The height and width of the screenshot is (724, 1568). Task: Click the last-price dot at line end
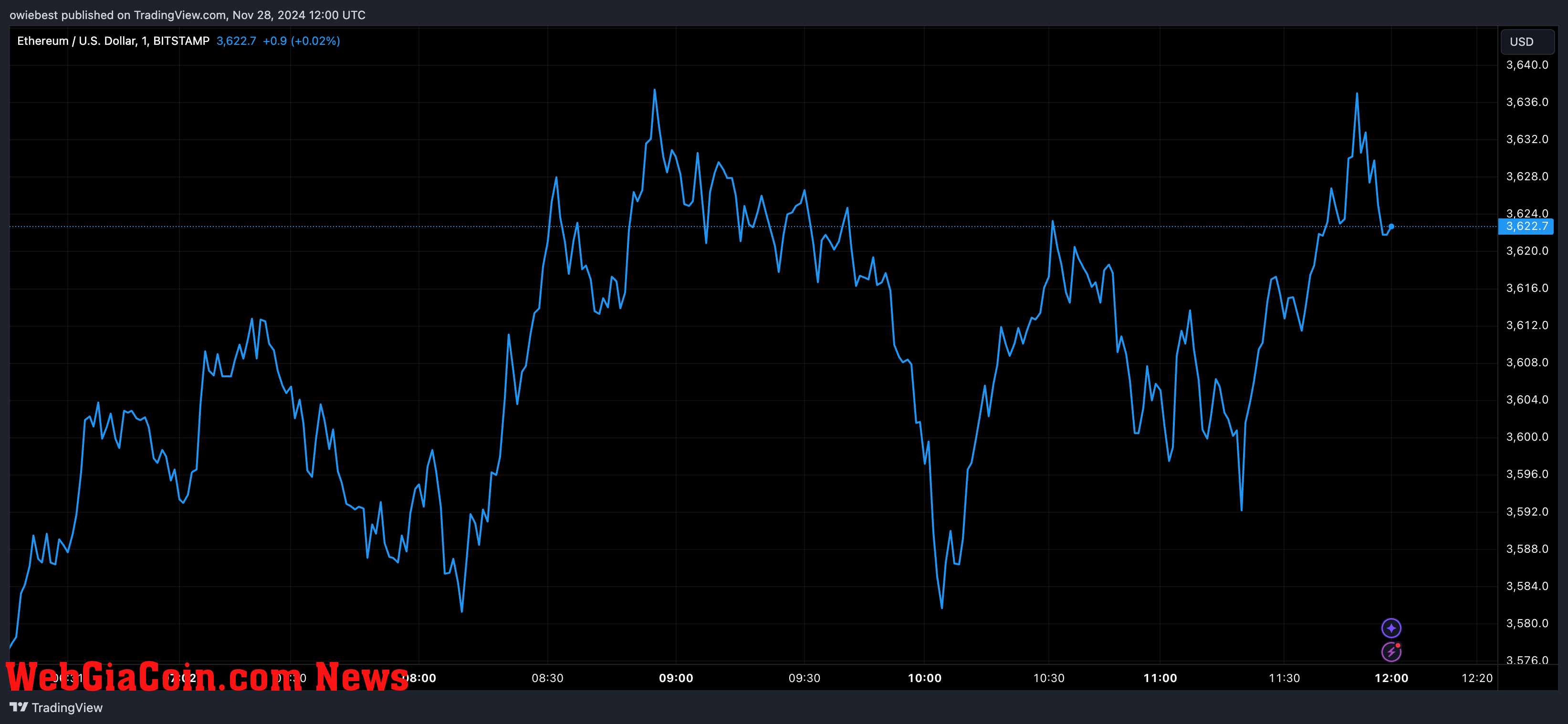pyautogui.click(x=1391, y=227)
